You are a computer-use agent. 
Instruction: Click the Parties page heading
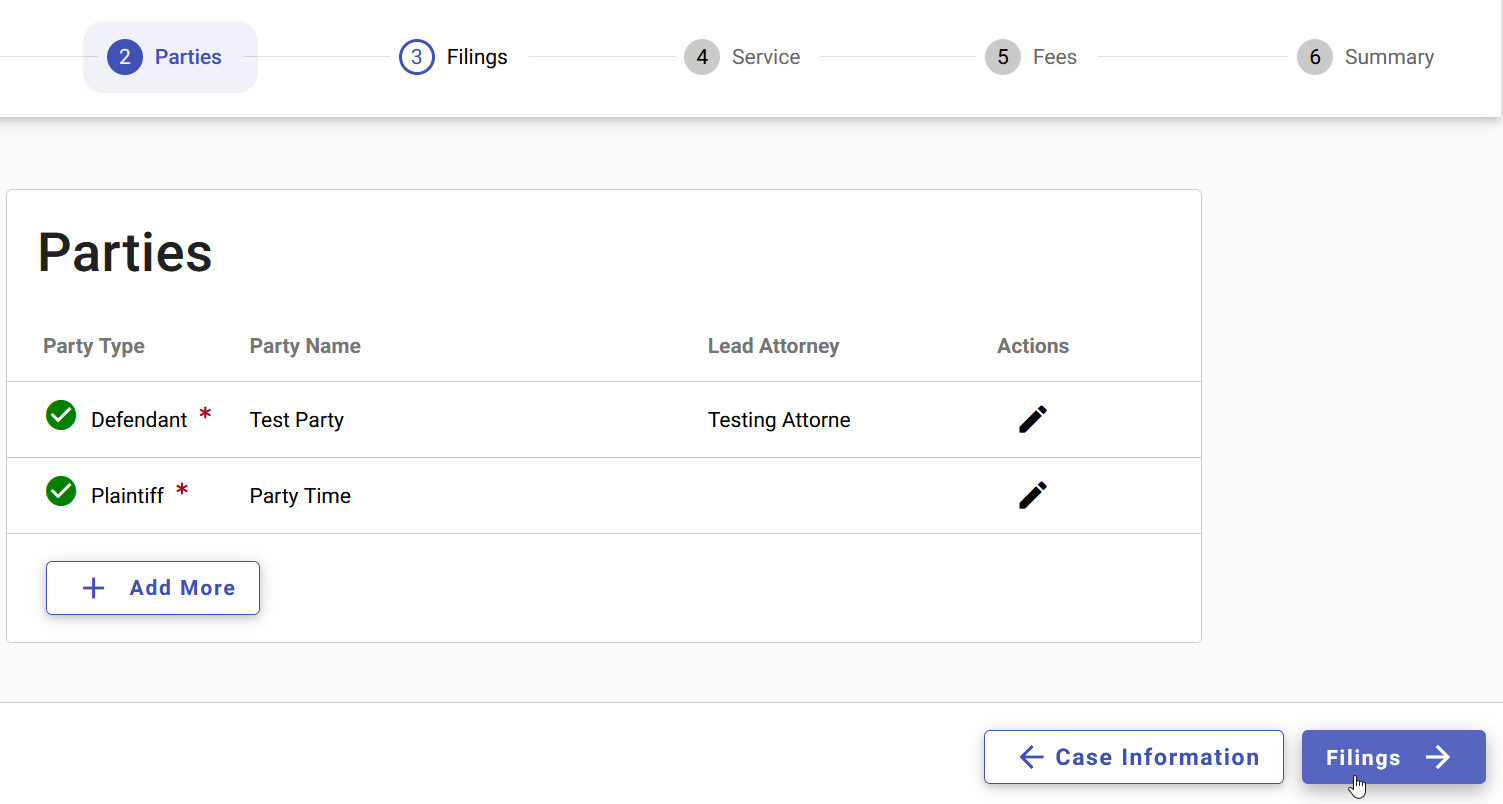click(x=125, y=252)
